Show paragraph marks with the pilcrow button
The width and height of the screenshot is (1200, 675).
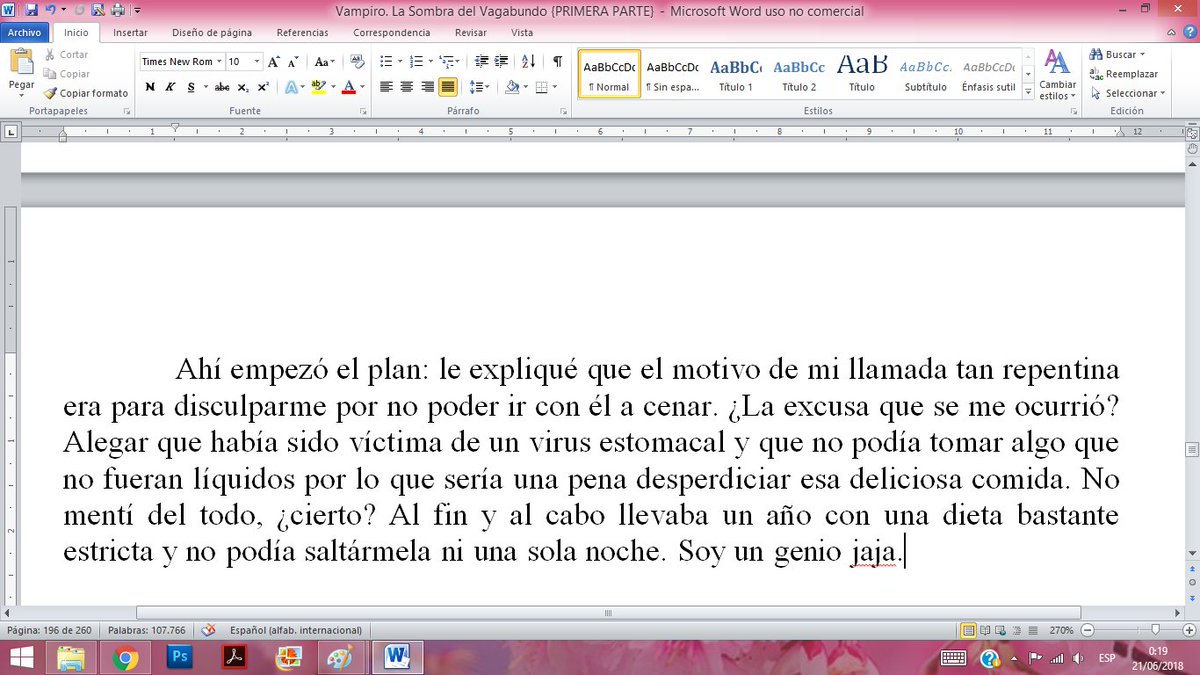pyautogui.click(x=557, y=62)
